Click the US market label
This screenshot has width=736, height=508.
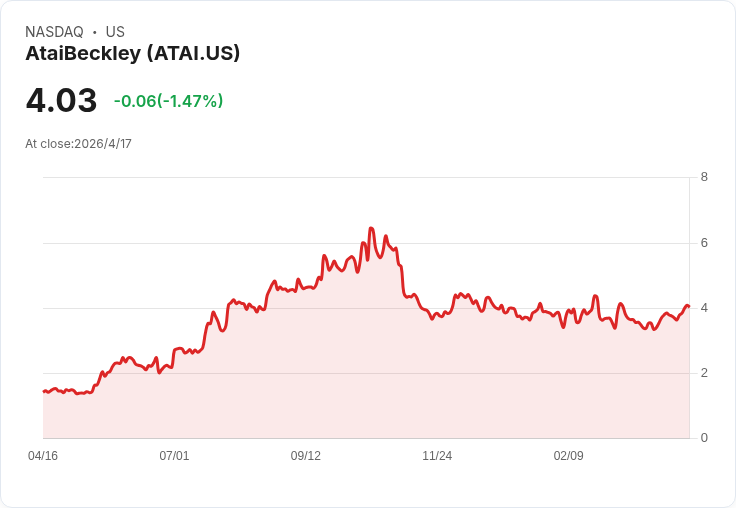[115, 32]
